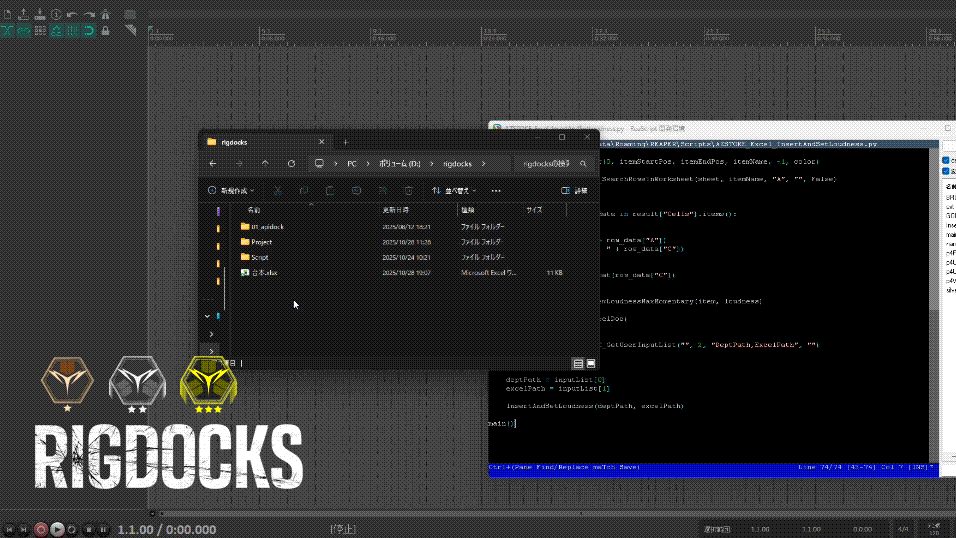The width and height of the screenshot is (956, 538).
Task: Toggle the snap magnet icon
Action: click(89, 30)
